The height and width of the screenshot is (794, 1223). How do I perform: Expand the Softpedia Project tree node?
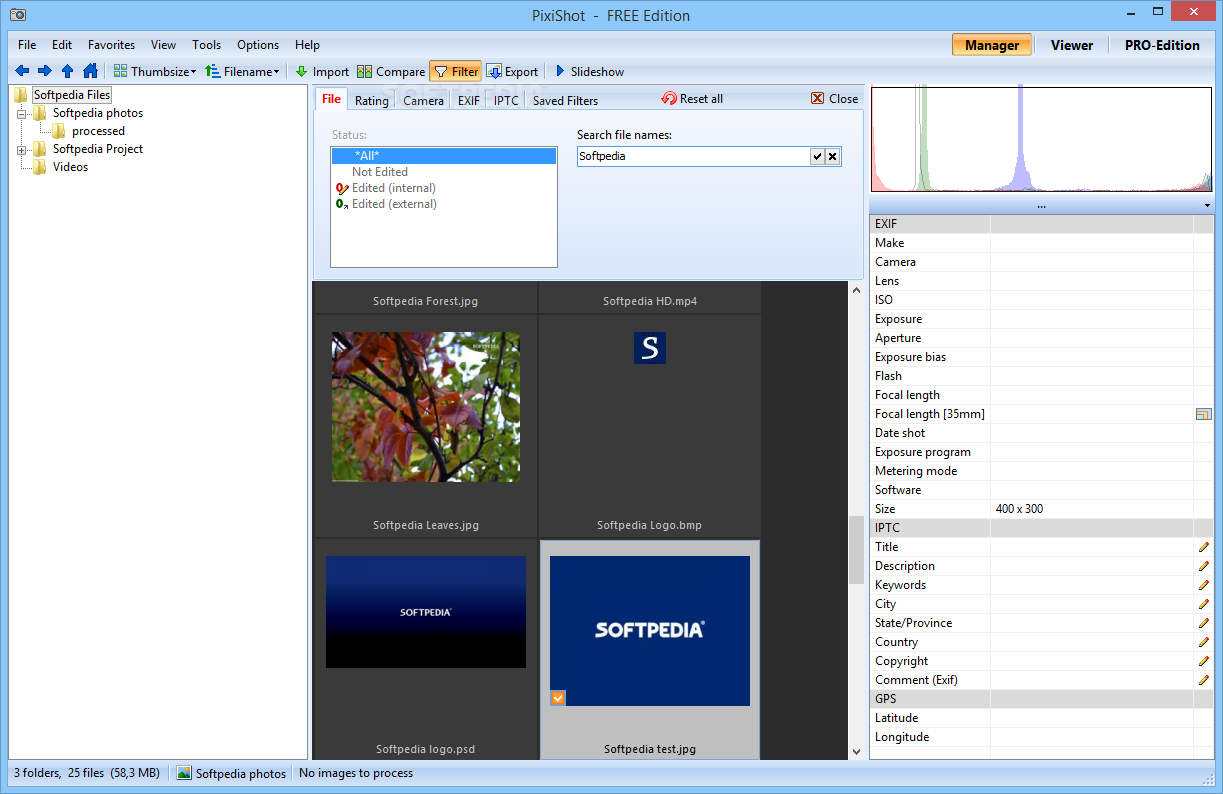pos(22,150)
